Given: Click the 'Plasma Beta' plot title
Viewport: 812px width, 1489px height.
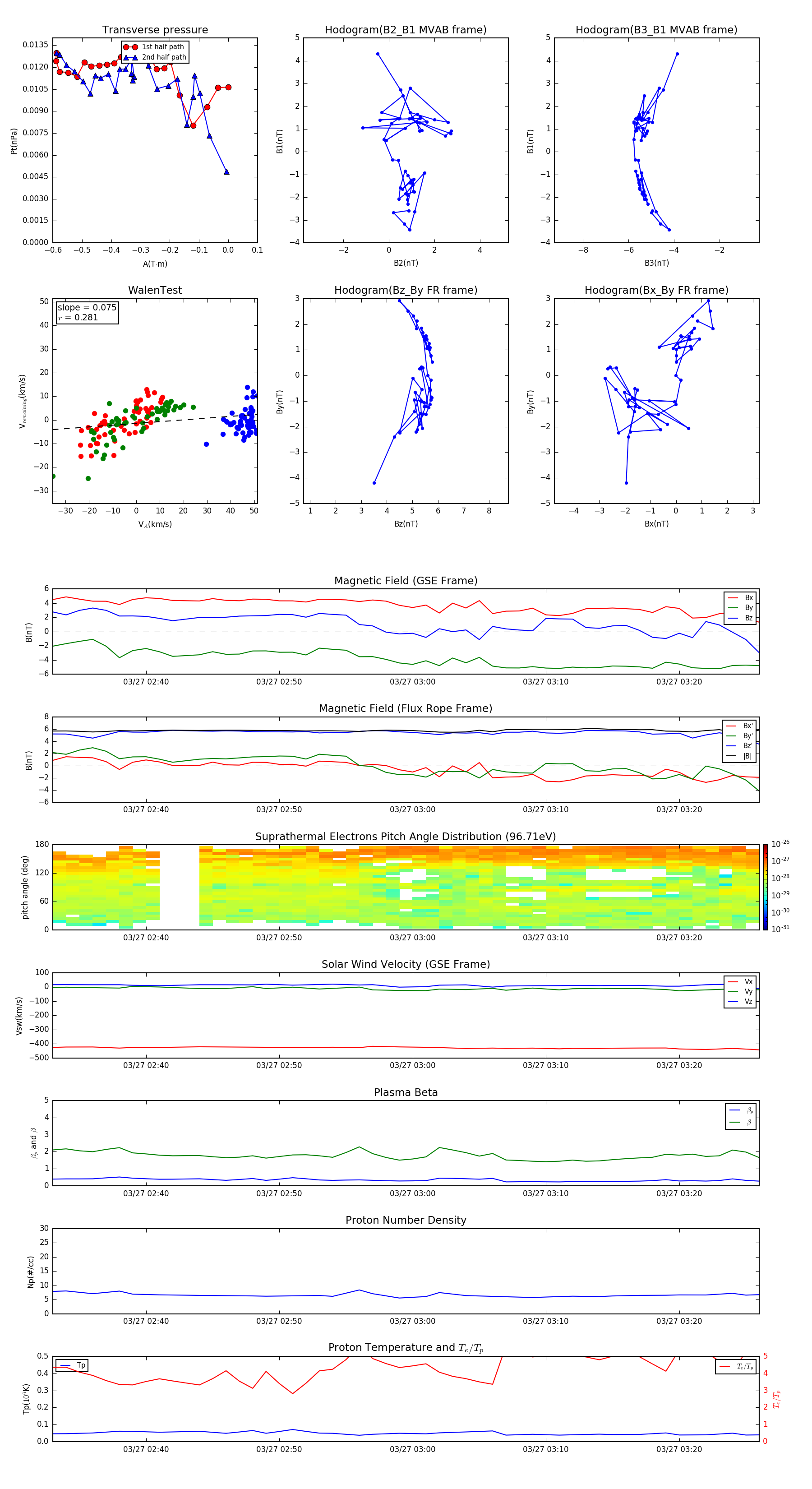Looking at the screenshot, I should click(x=406, y=1093).
